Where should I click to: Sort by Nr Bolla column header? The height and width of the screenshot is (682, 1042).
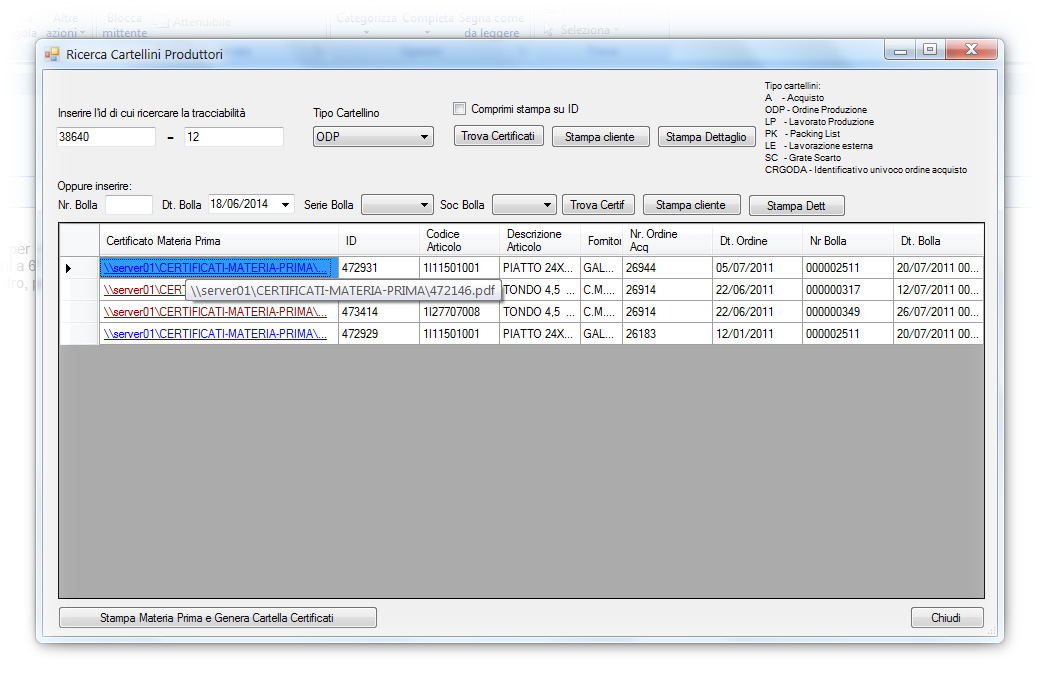[848, 241]
